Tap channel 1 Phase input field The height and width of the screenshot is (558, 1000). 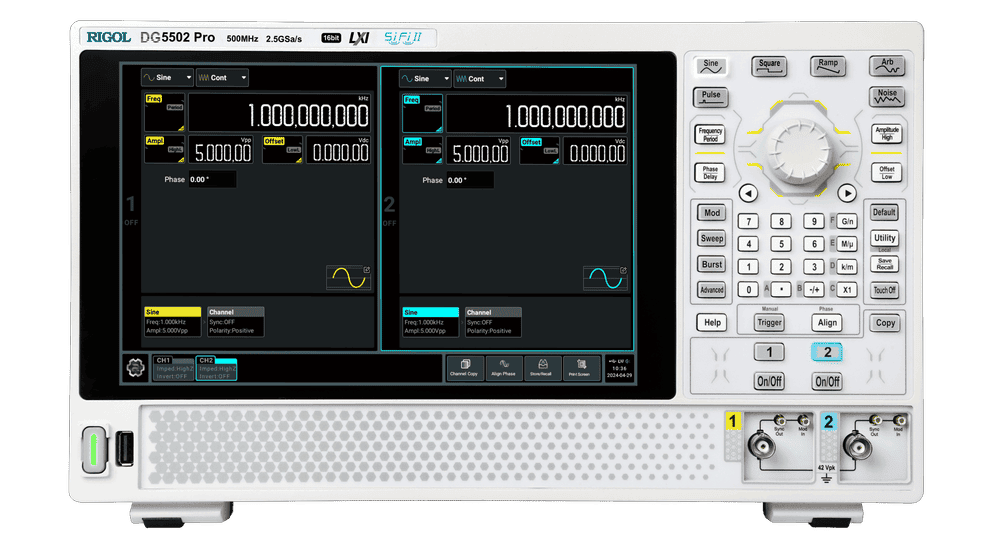(212, 180)
